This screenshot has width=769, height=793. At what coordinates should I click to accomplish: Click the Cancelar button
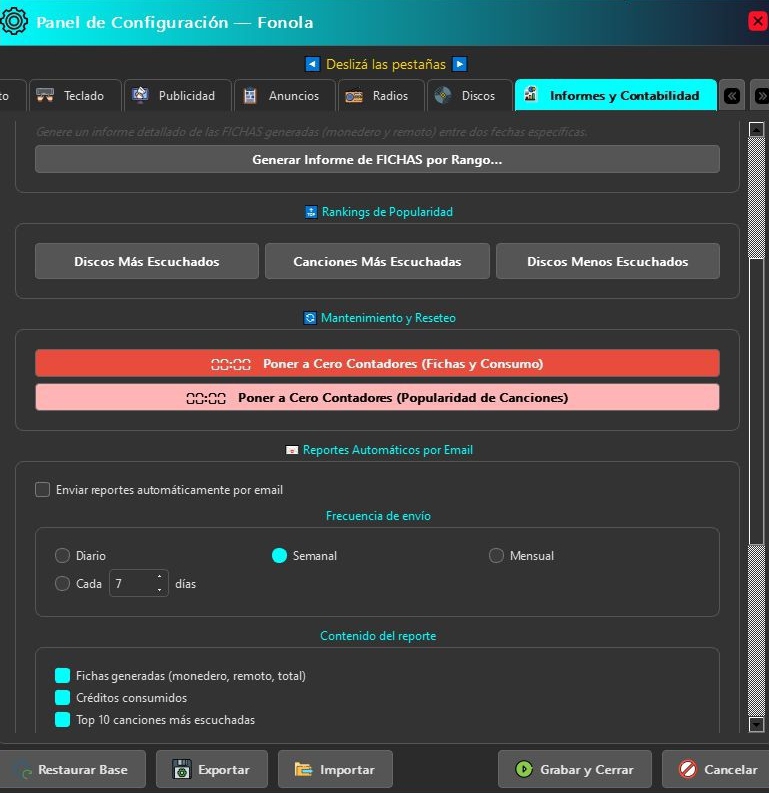pyautogui.click(x=715, y=769)
